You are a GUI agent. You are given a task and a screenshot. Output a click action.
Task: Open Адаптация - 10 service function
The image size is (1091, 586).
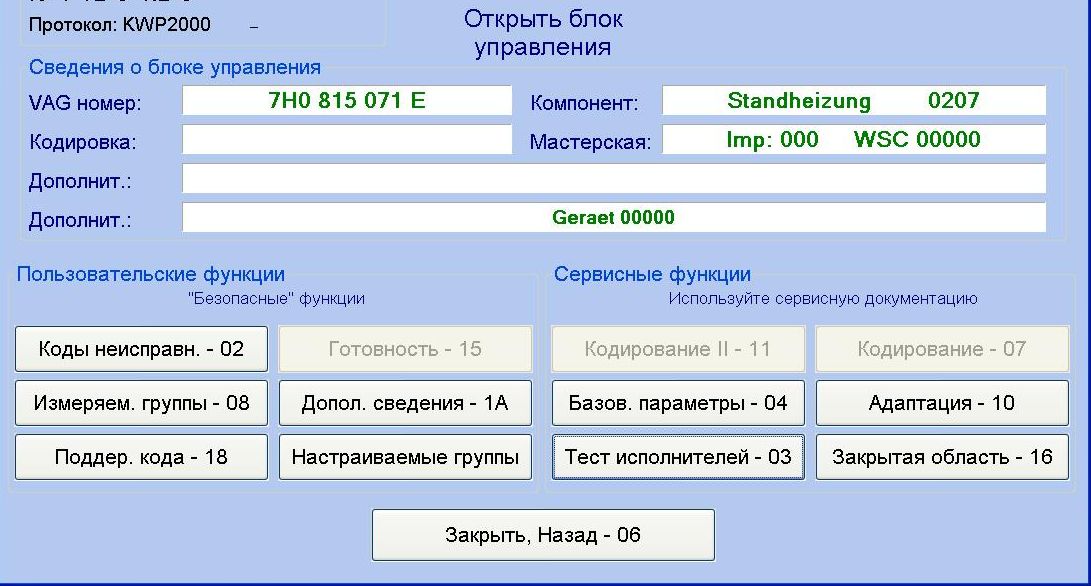point(941,403)
